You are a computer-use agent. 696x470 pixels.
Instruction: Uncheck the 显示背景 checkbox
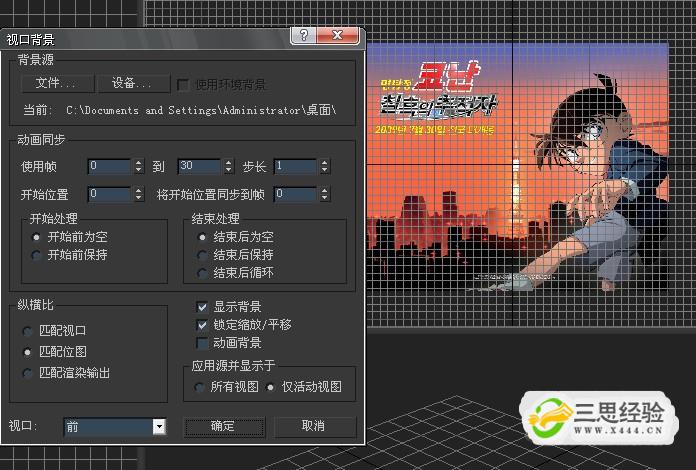[202, 307]
